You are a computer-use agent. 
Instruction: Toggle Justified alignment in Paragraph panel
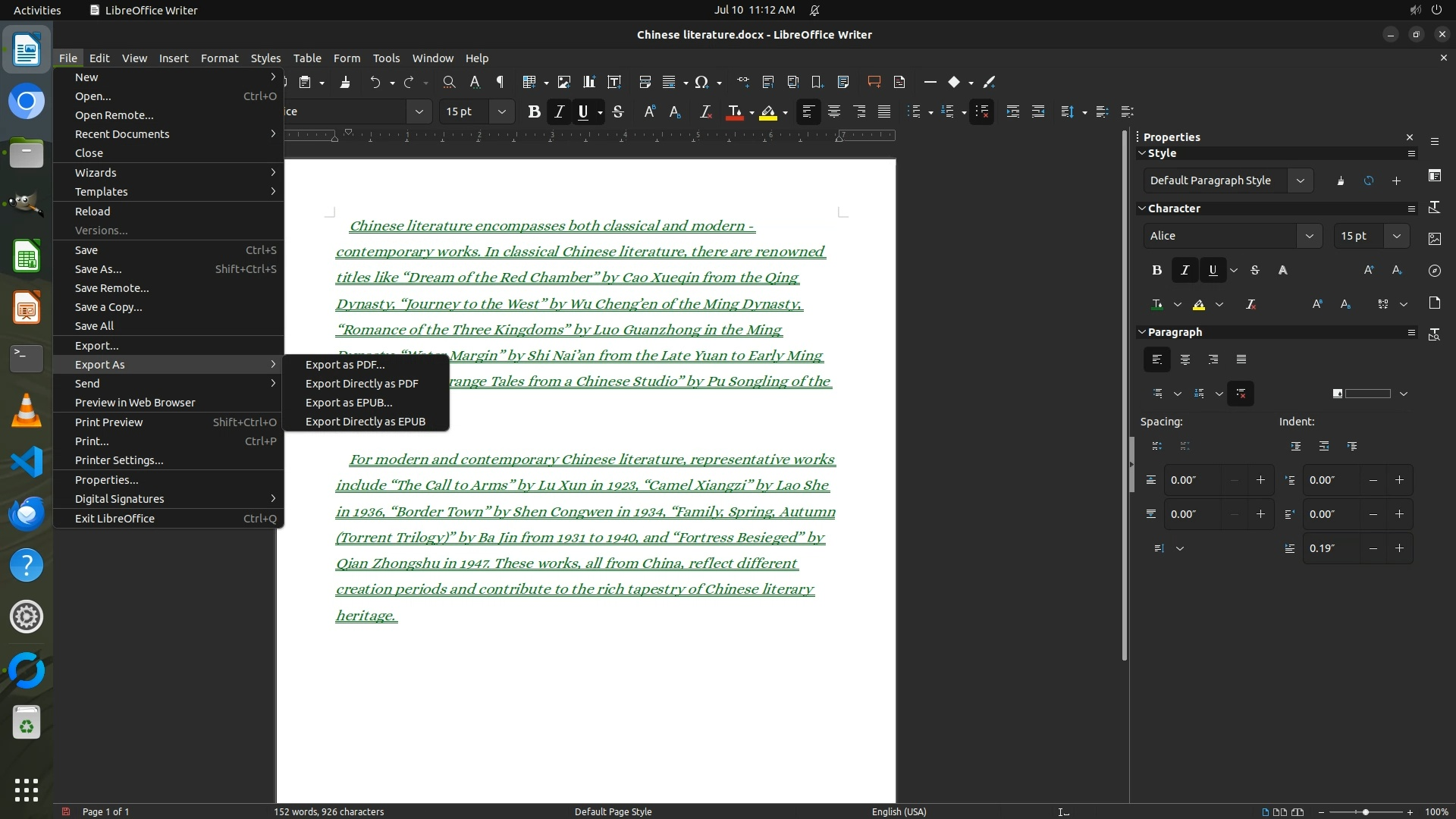coord(1241,359)
